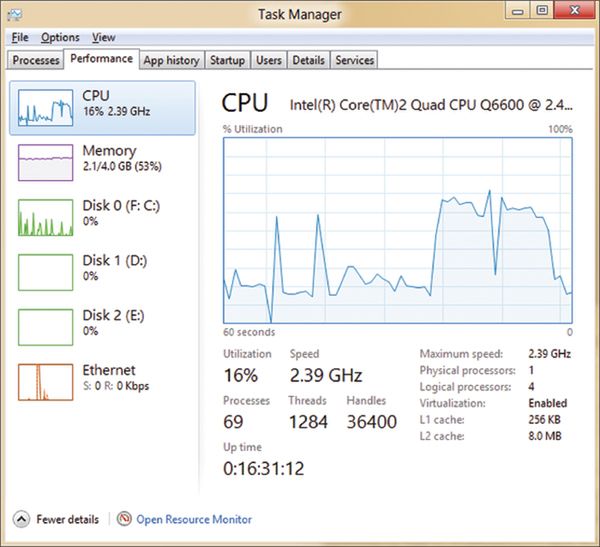The image size is (600, 547).
Task: Click the 69 processes value
Action: (233, 422)
